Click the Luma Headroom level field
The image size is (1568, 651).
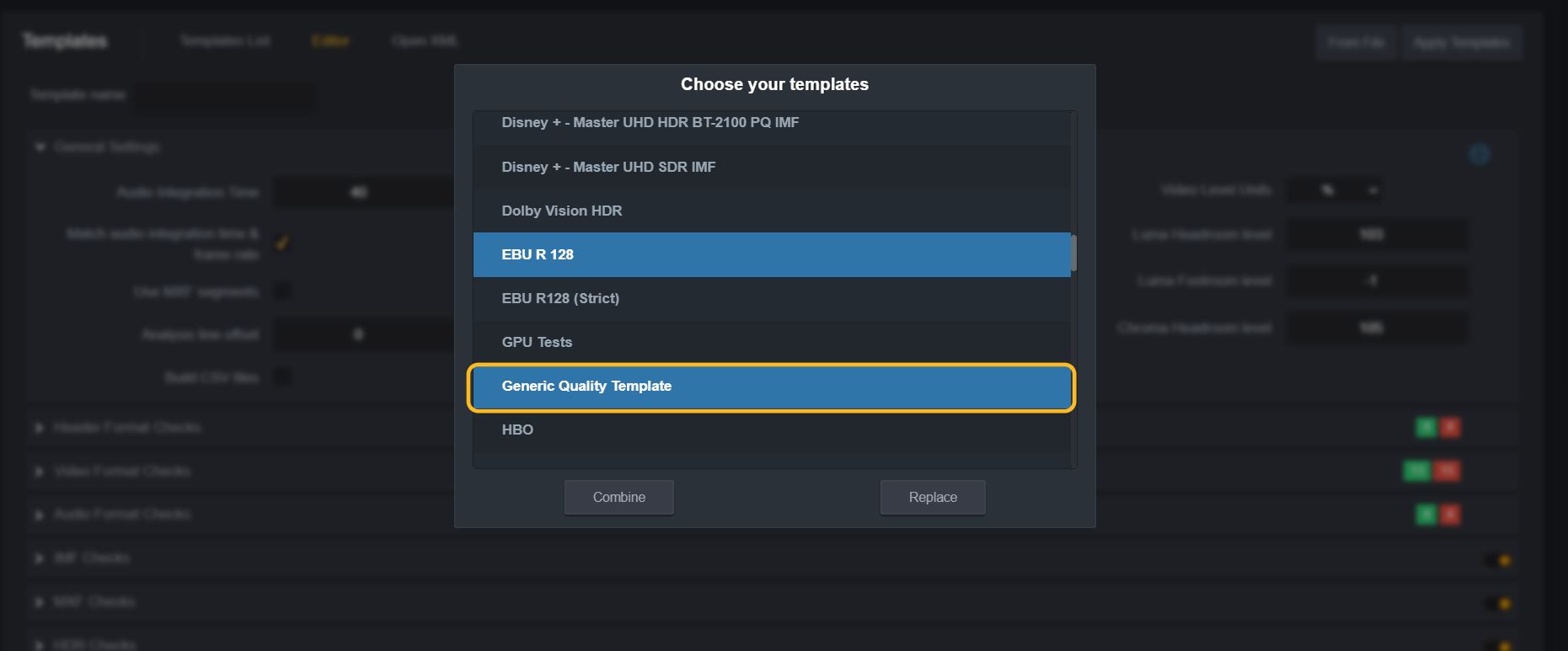(1377, 234)
